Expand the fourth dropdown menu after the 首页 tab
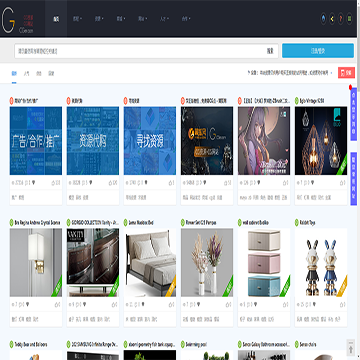The width and height of the screenshot is (360, 360). pos(142,19)
